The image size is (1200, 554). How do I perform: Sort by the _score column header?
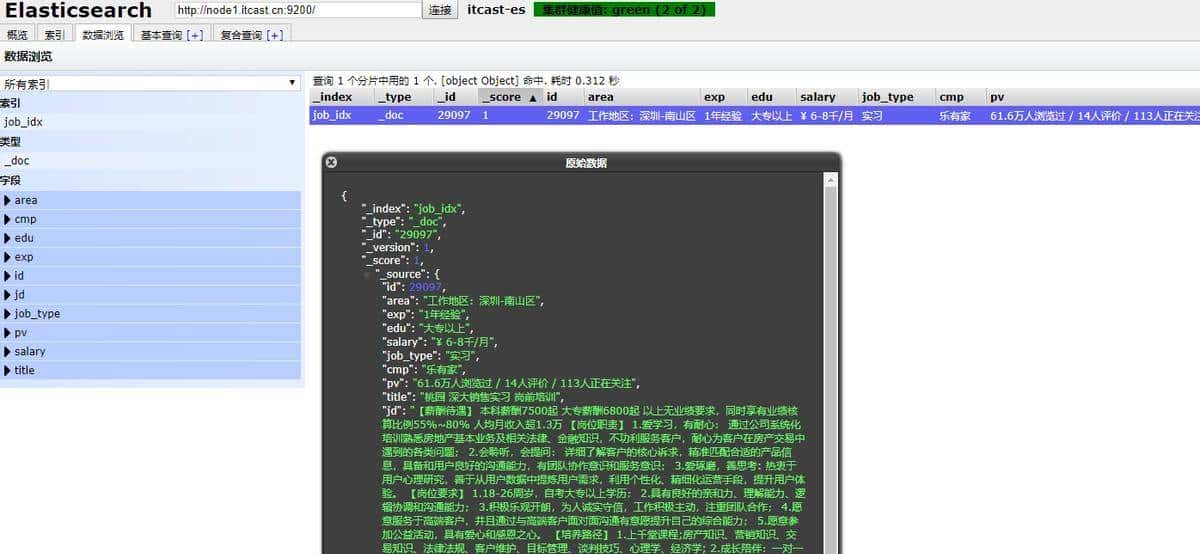[510, 97]
